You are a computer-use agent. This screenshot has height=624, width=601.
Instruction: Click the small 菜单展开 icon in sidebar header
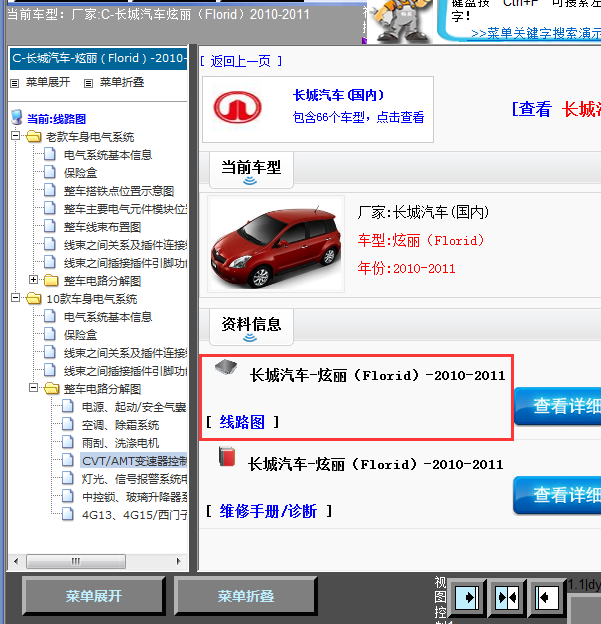click(14, 83)
